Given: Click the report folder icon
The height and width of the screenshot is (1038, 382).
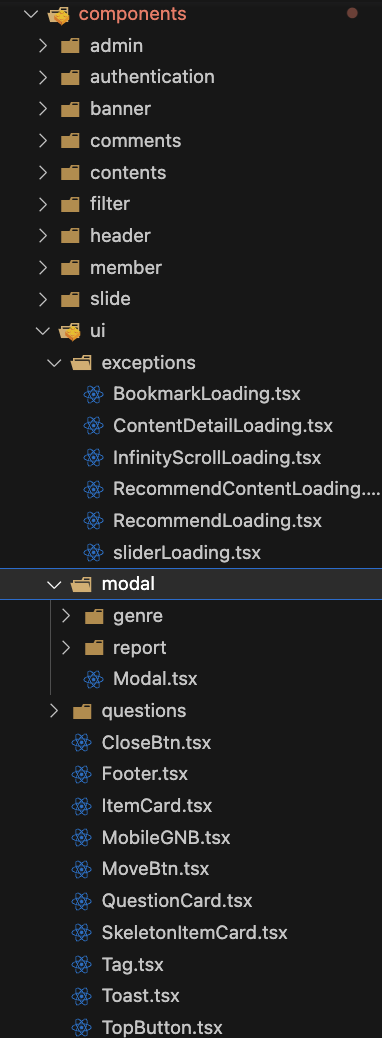Looking at the screenshot, I should tap(94, 648).
